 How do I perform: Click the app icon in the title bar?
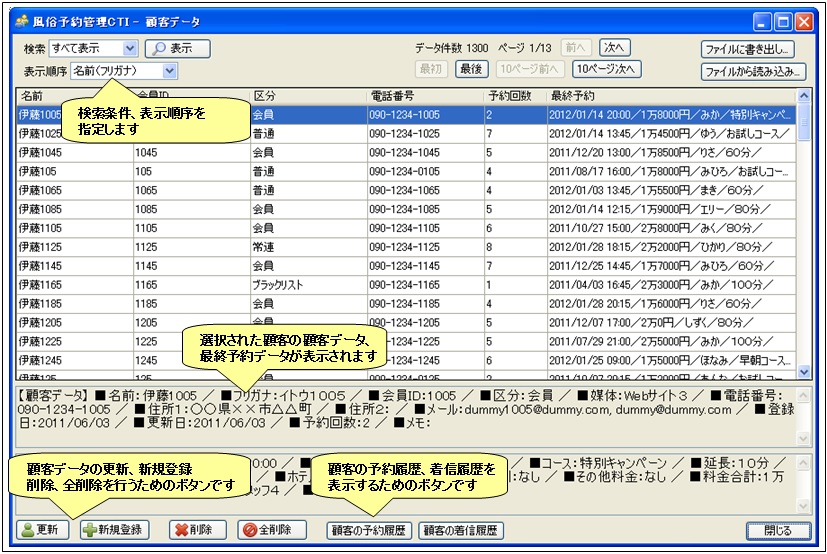[x=20, y=20]
